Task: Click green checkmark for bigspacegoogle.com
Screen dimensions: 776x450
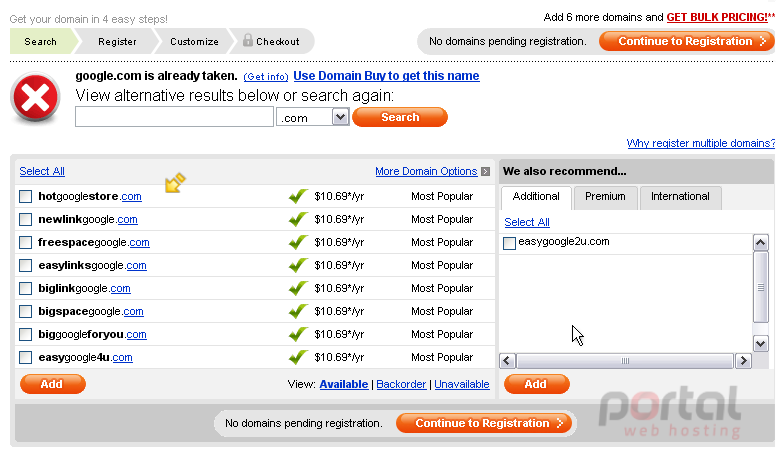Action: point(298,311)
